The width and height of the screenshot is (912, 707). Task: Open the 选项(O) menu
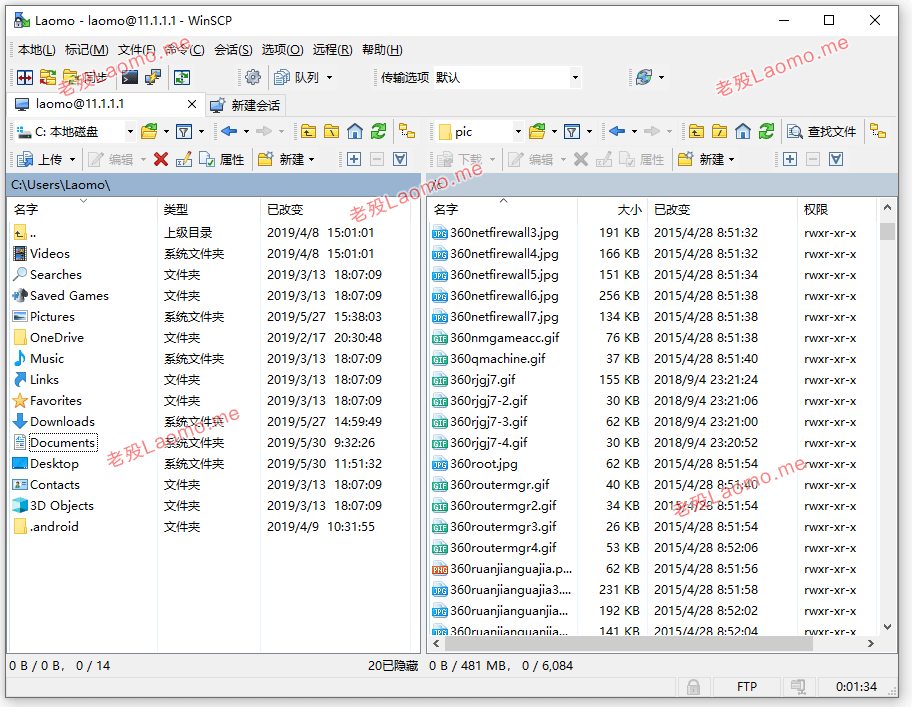[x=282, y=50]
